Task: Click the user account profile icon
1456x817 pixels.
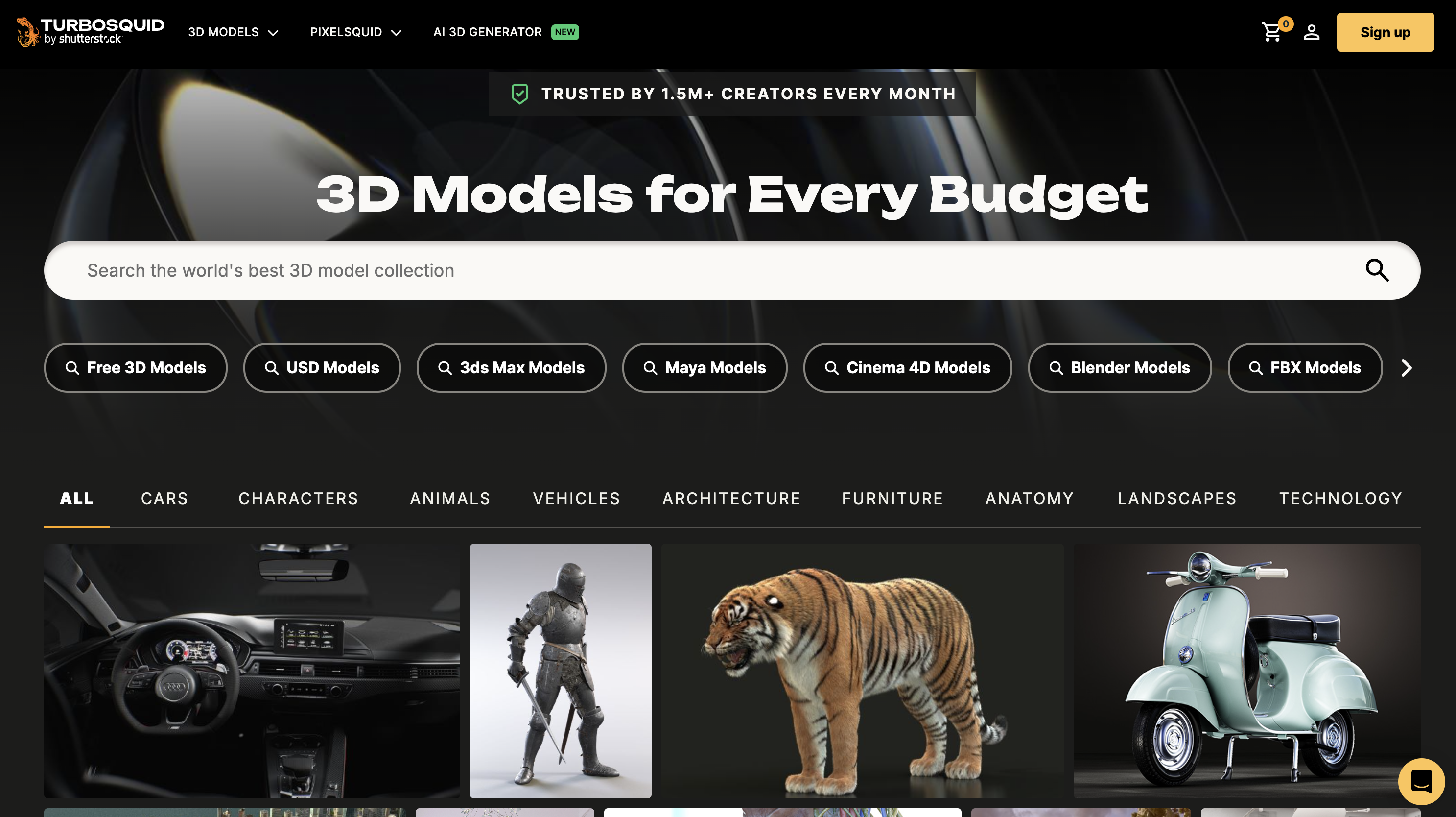Action: click(x=1311, y=32)
